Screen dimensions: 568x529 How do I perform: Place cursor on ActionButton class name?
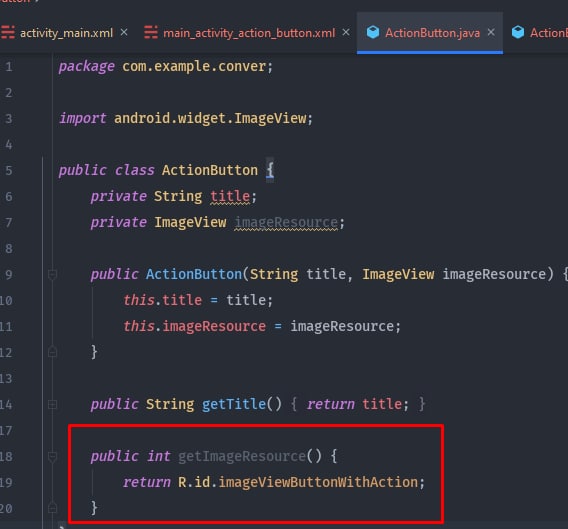[x=210, y=170]
